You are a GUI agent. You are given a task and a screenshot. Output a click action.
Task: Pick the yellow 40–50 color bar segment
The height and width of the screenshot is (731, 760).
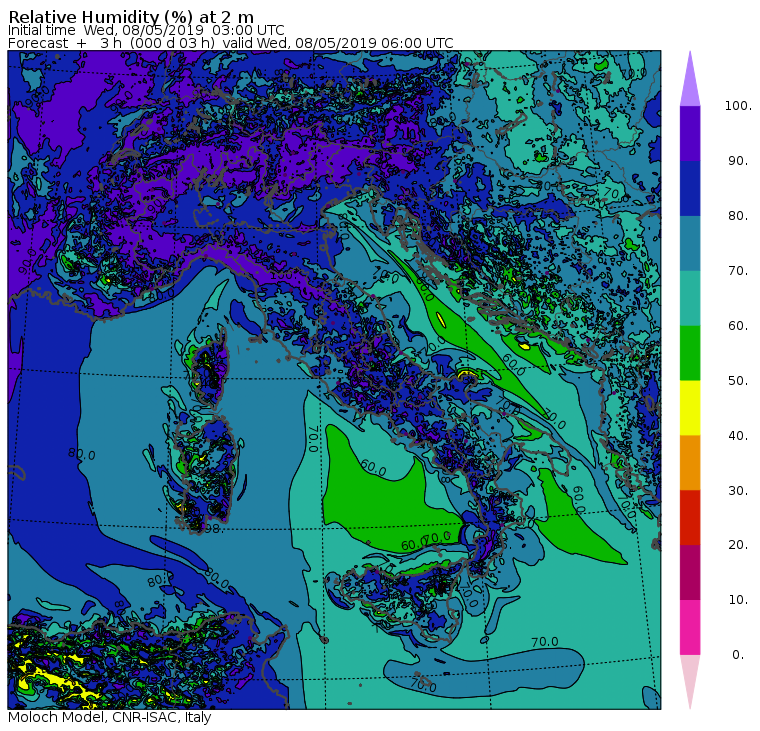pos(690,408)
